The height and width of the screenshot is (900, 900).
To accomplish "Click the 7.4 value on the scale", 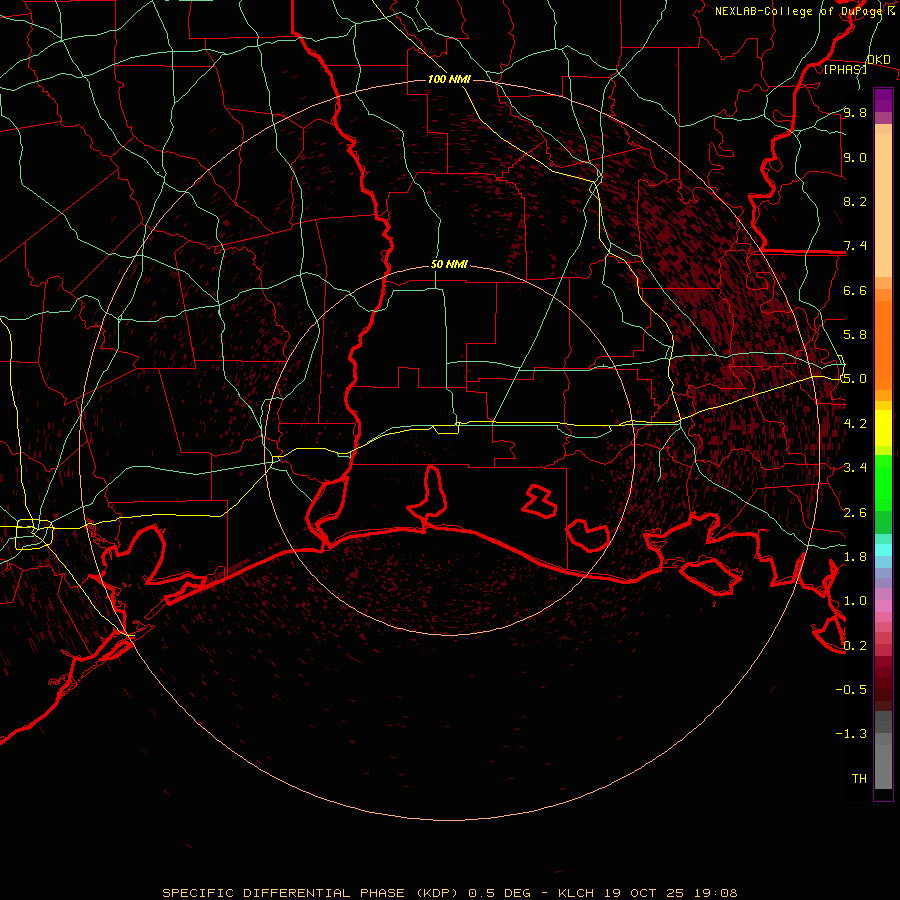I will [x=855, y=246].
